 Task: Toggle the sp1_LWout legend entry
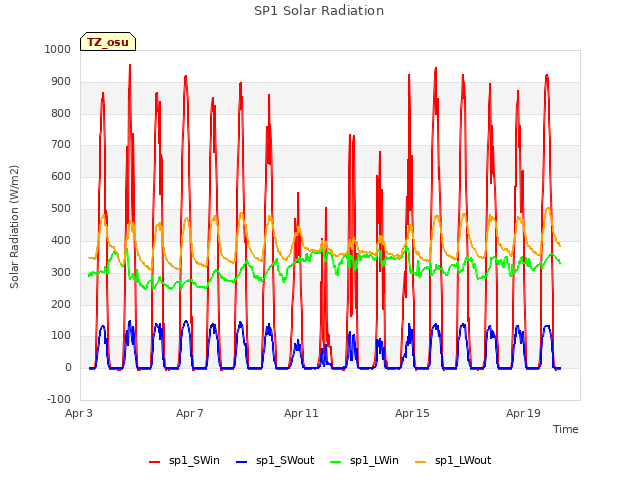(453, 460)
